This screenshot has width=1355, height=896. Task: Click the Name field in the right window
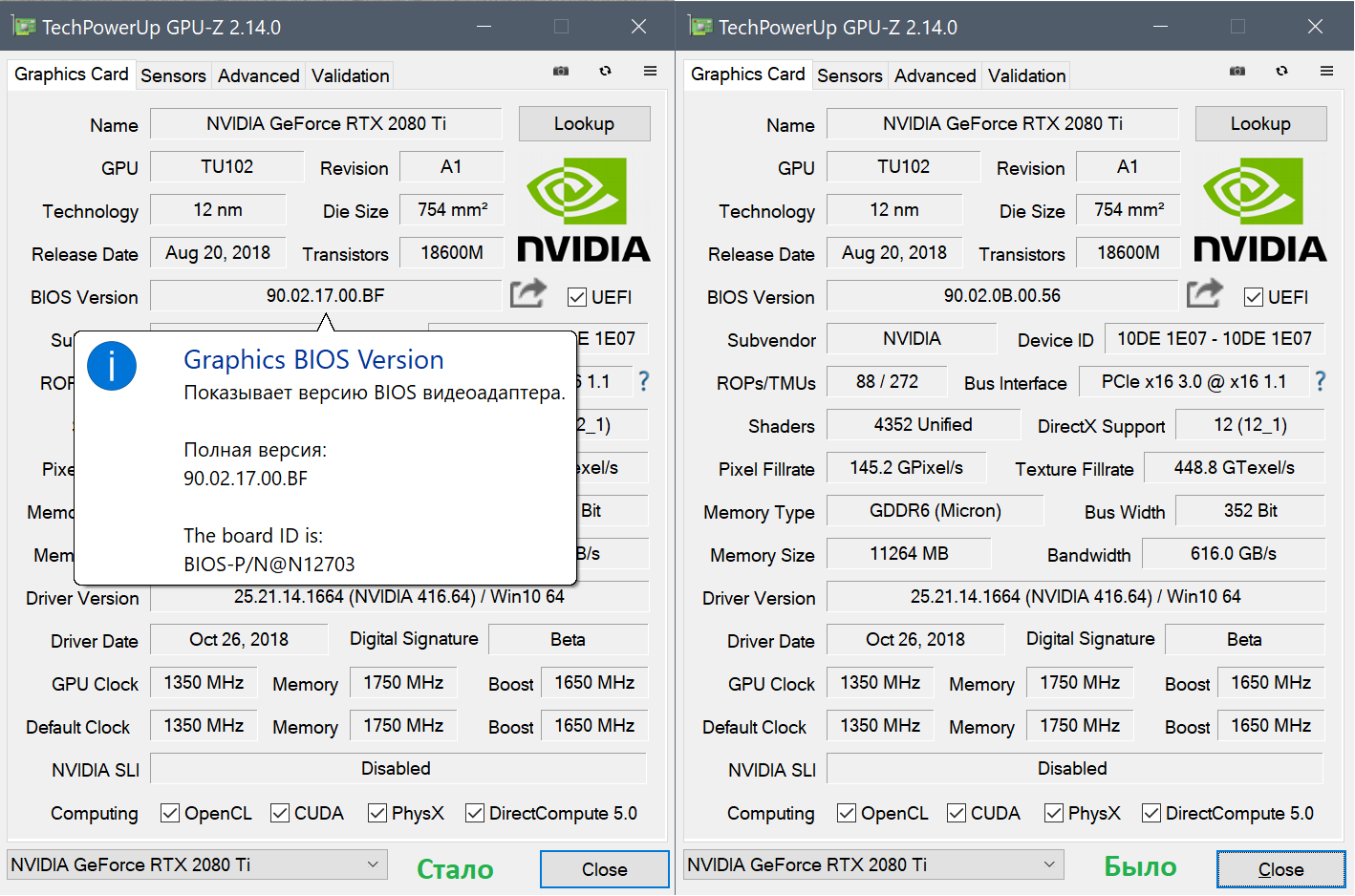[x=1002, y=123]
